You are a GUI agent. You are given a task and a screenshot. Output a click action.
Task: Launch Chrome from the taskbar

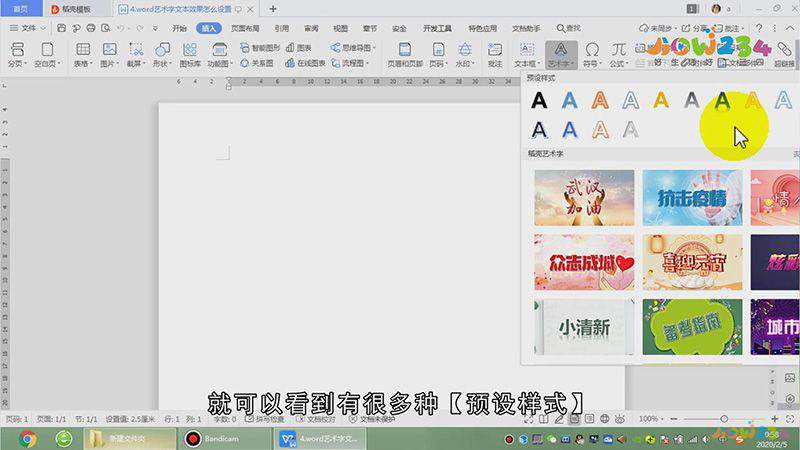point(28,439)
